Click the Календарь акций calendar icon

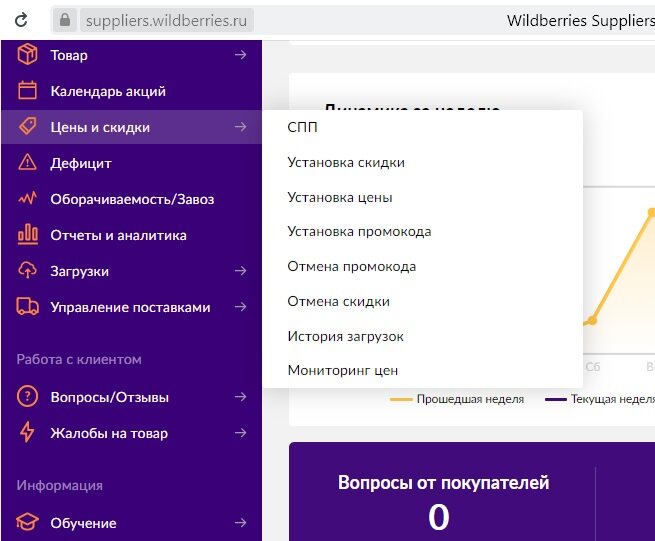27,91
